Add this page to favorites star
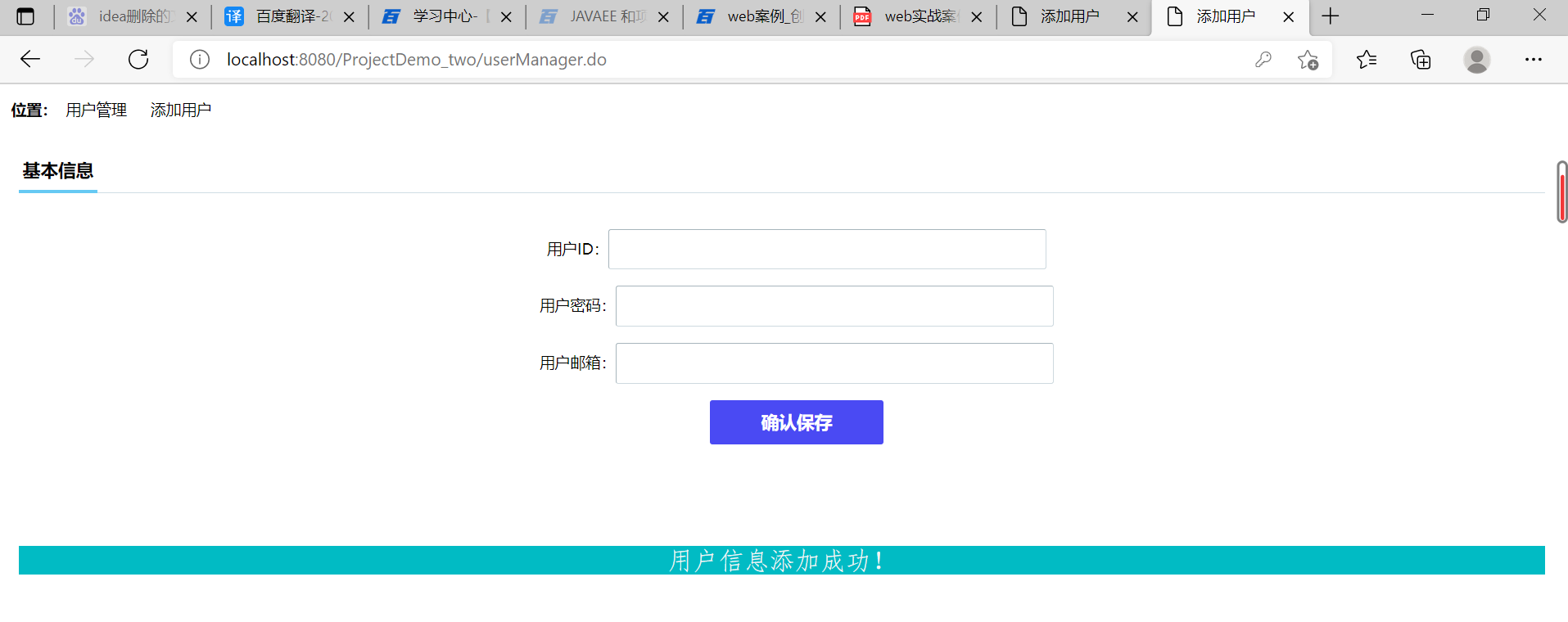 pyautogui.click(x=1308, y=60)
